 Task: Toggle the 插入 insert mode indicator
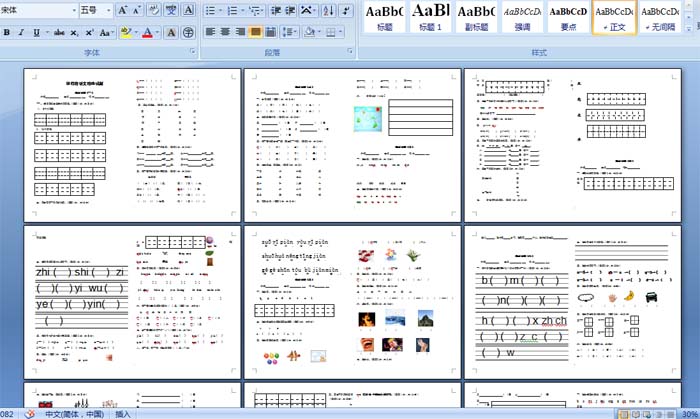pyautogui.click(x=123, y=414)
